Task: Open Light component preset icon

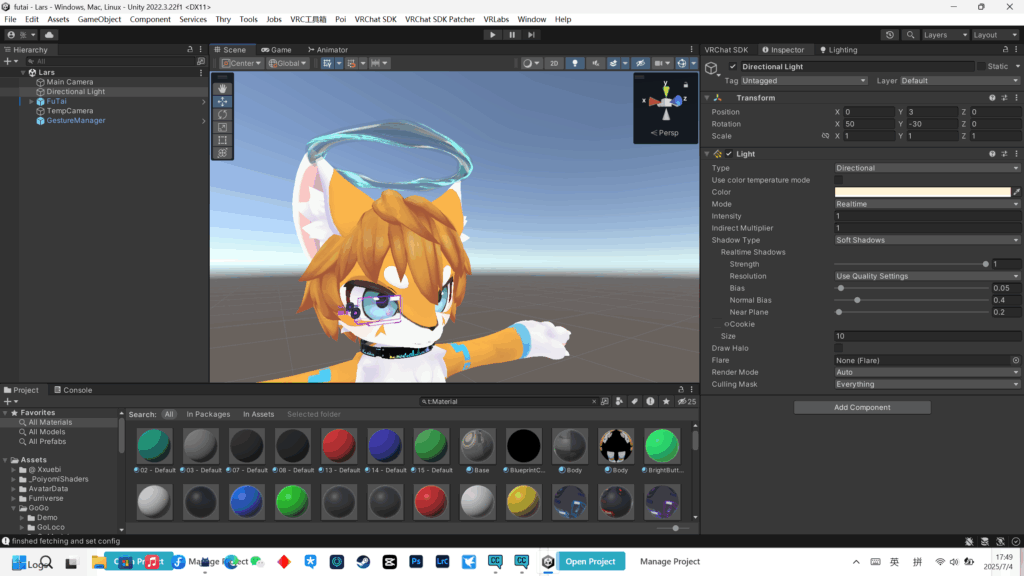Action: pos(1004,154)
